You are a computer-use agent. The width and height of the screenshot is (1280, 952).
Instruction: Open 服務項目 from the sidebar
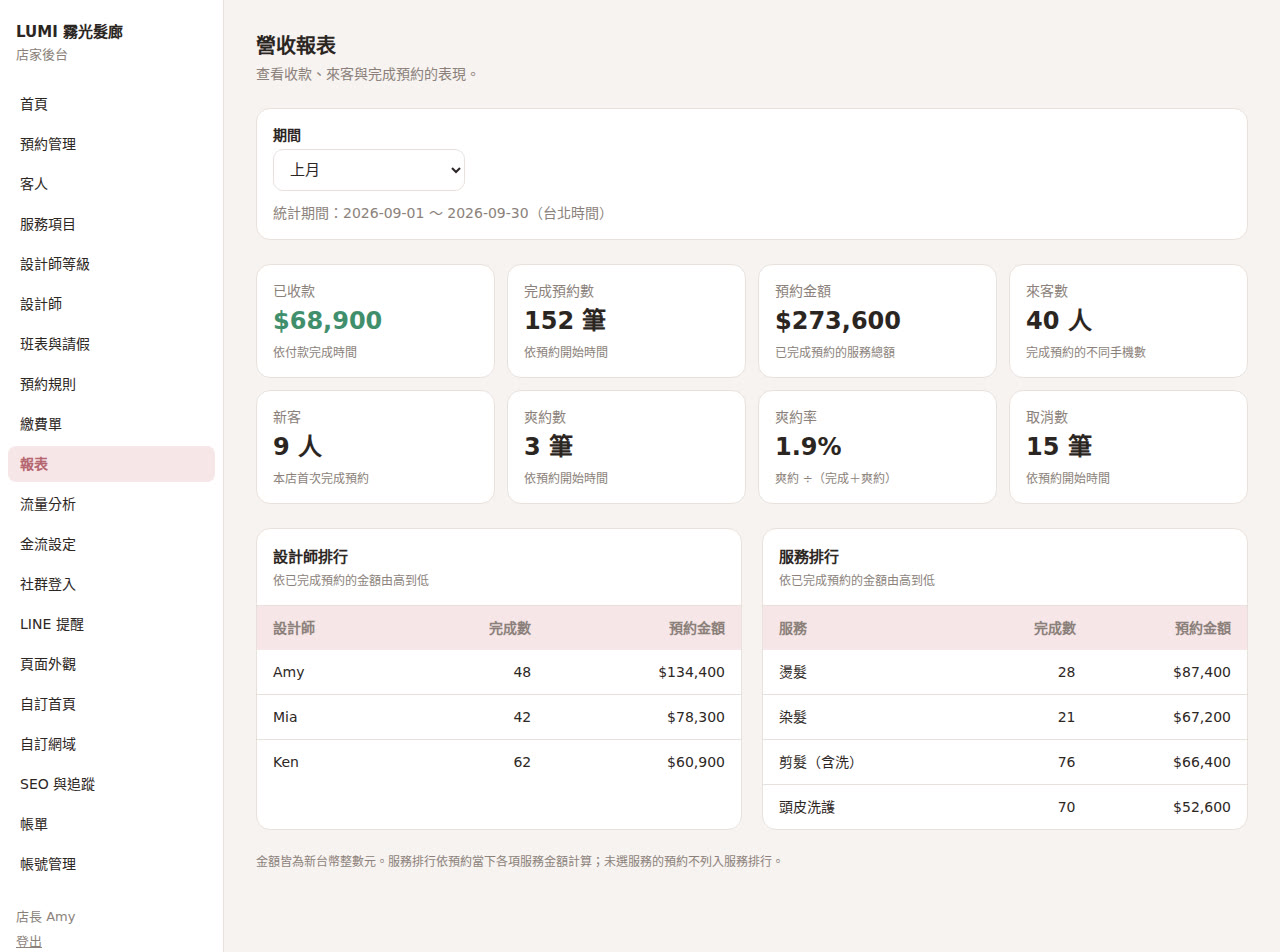(111, 224)
